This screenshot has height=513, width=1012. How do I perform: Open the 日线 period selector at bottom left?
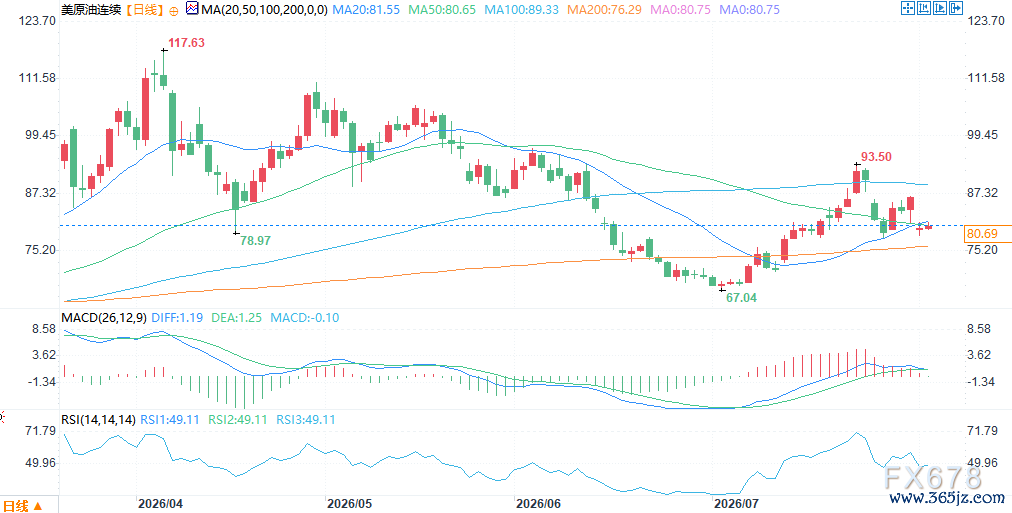pyautogui.click(x=22, y=505)
